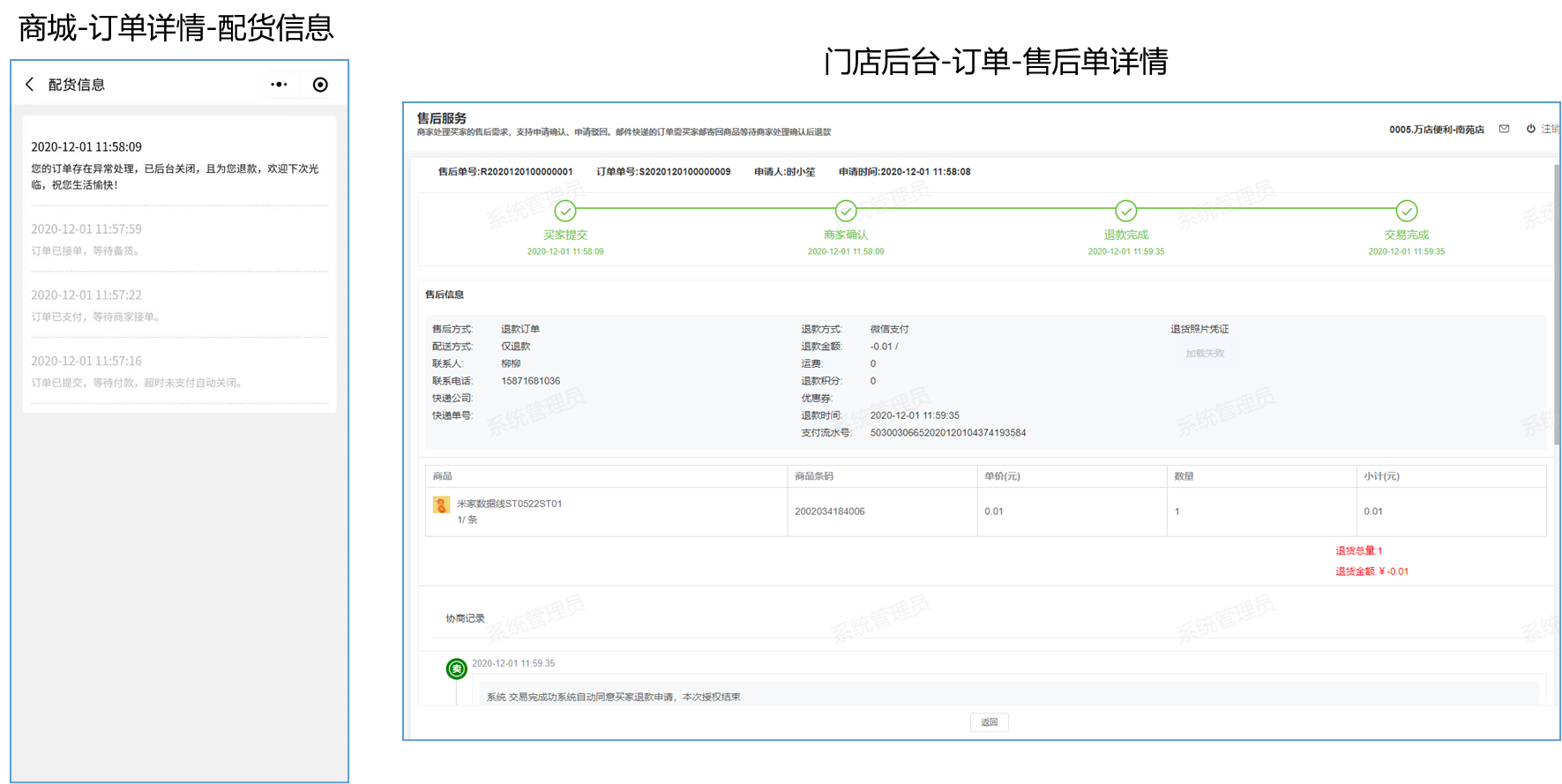Tap the mini-program close target icon
The image size is (1562, 784).
point(320,85)
